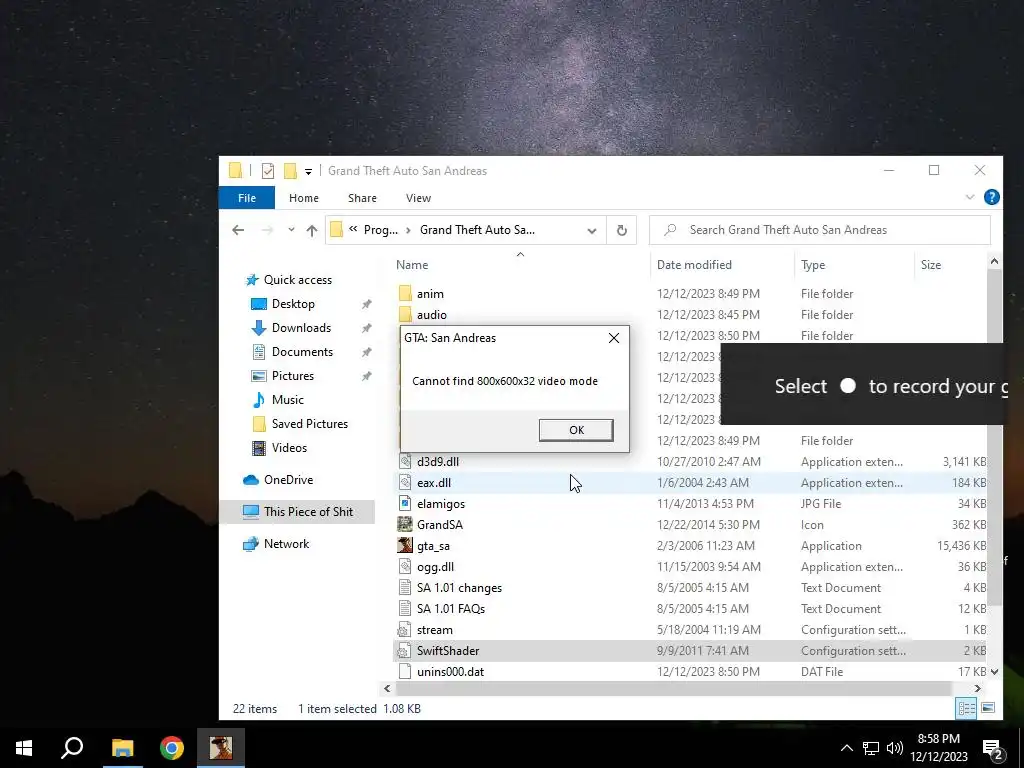Switch to Large icons view button

tap(988, 708)
